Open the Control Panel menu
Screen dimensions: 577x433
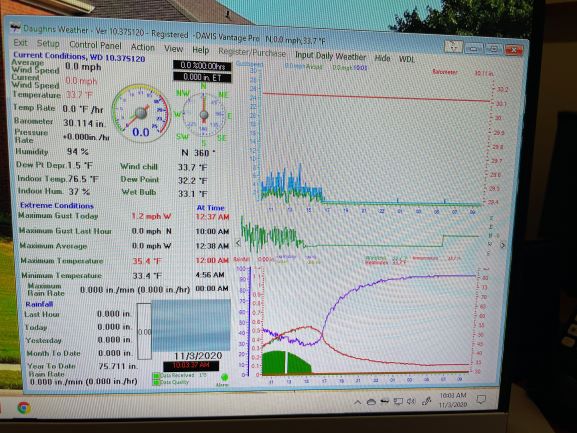[x=95, y=45]
